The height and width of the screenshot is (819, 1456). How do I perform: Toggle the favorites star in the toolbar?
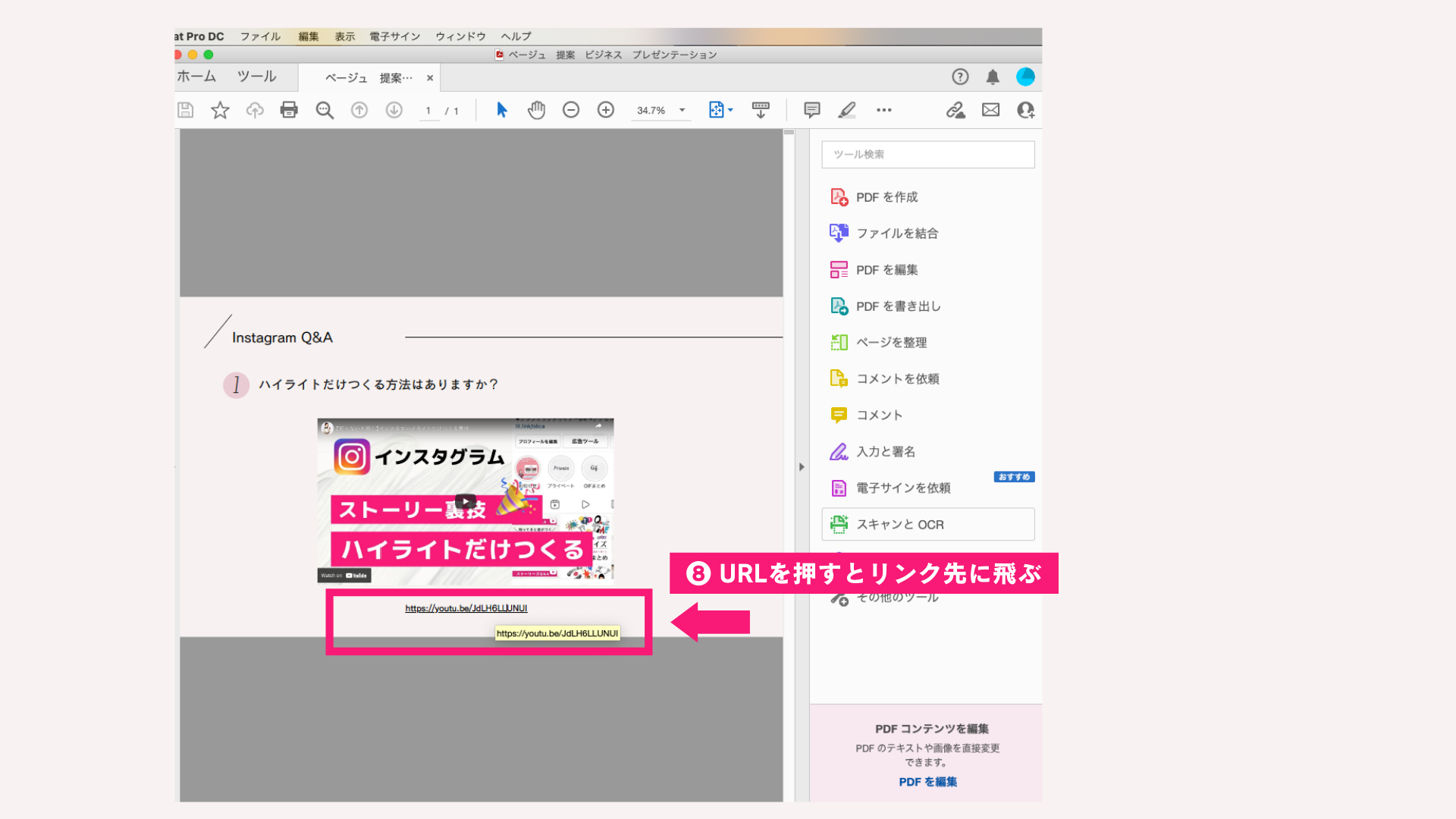coord(220,110)
